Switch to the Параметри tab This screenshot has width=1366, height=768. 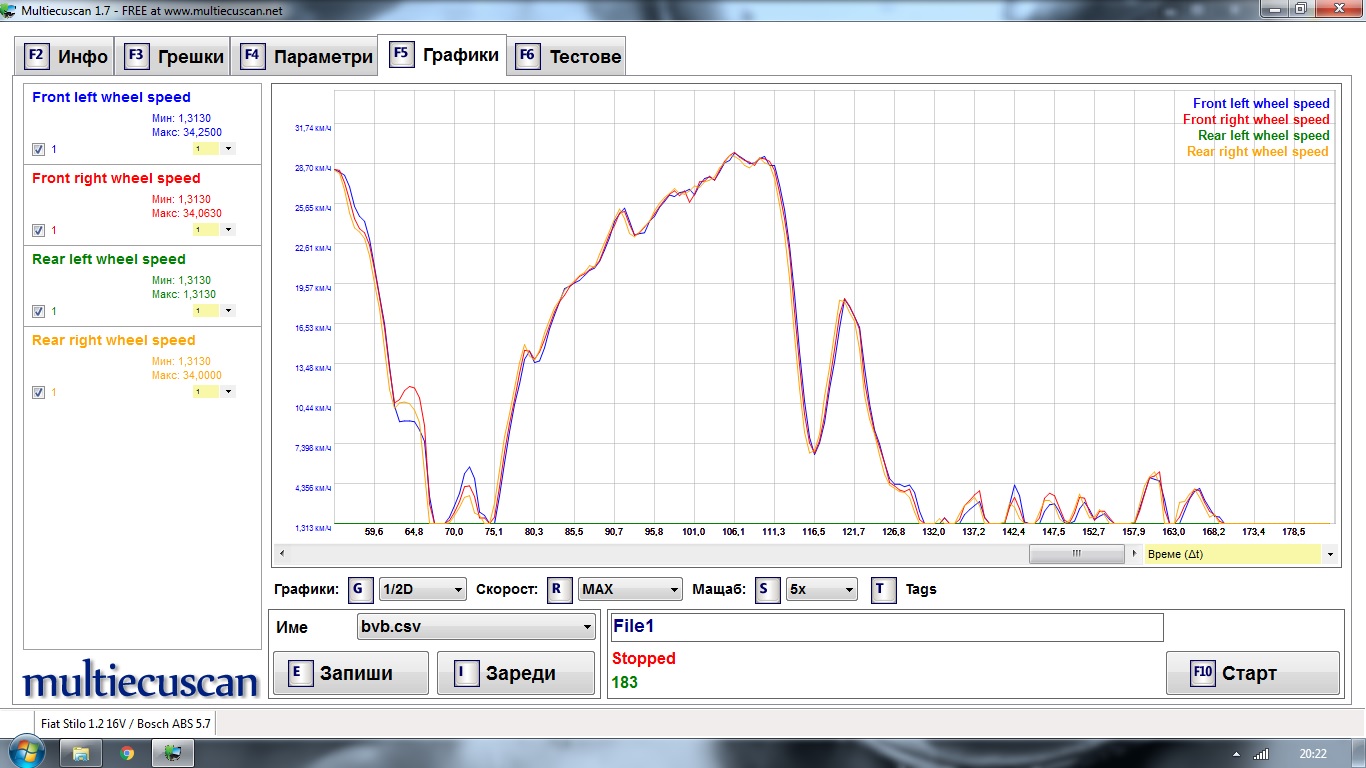pyautogui.click(x=305, y=56)
